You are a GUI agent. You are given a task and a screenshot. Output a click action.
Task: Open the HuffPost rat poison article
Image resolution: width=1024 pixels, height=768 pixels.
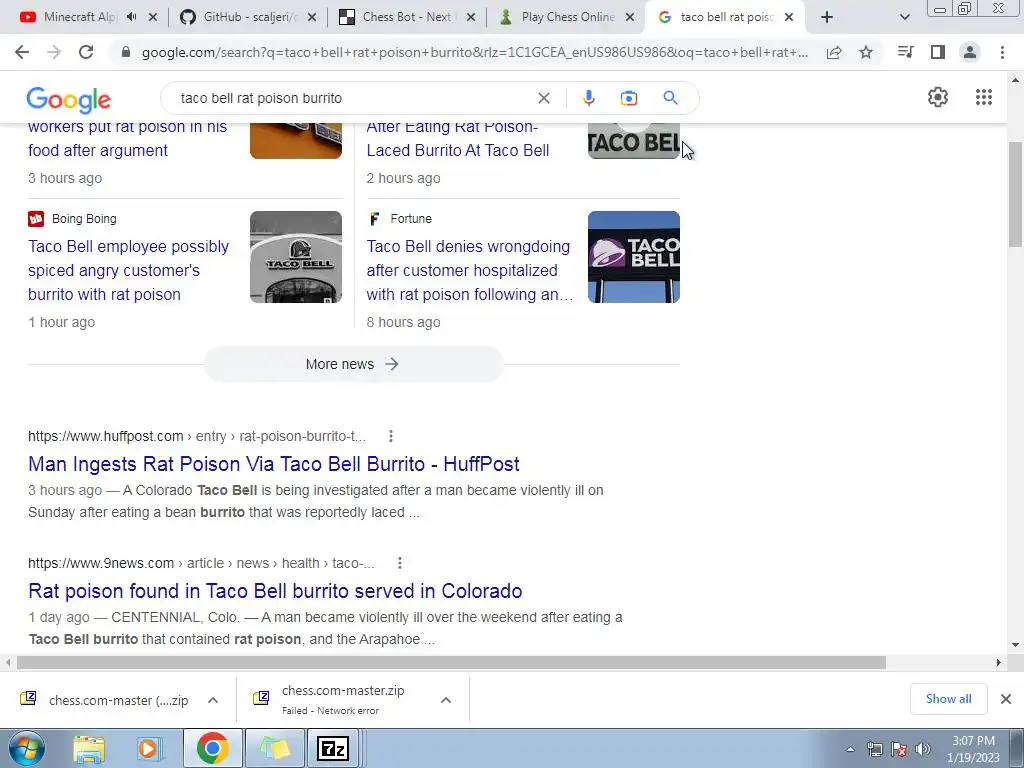click(274, 464)
